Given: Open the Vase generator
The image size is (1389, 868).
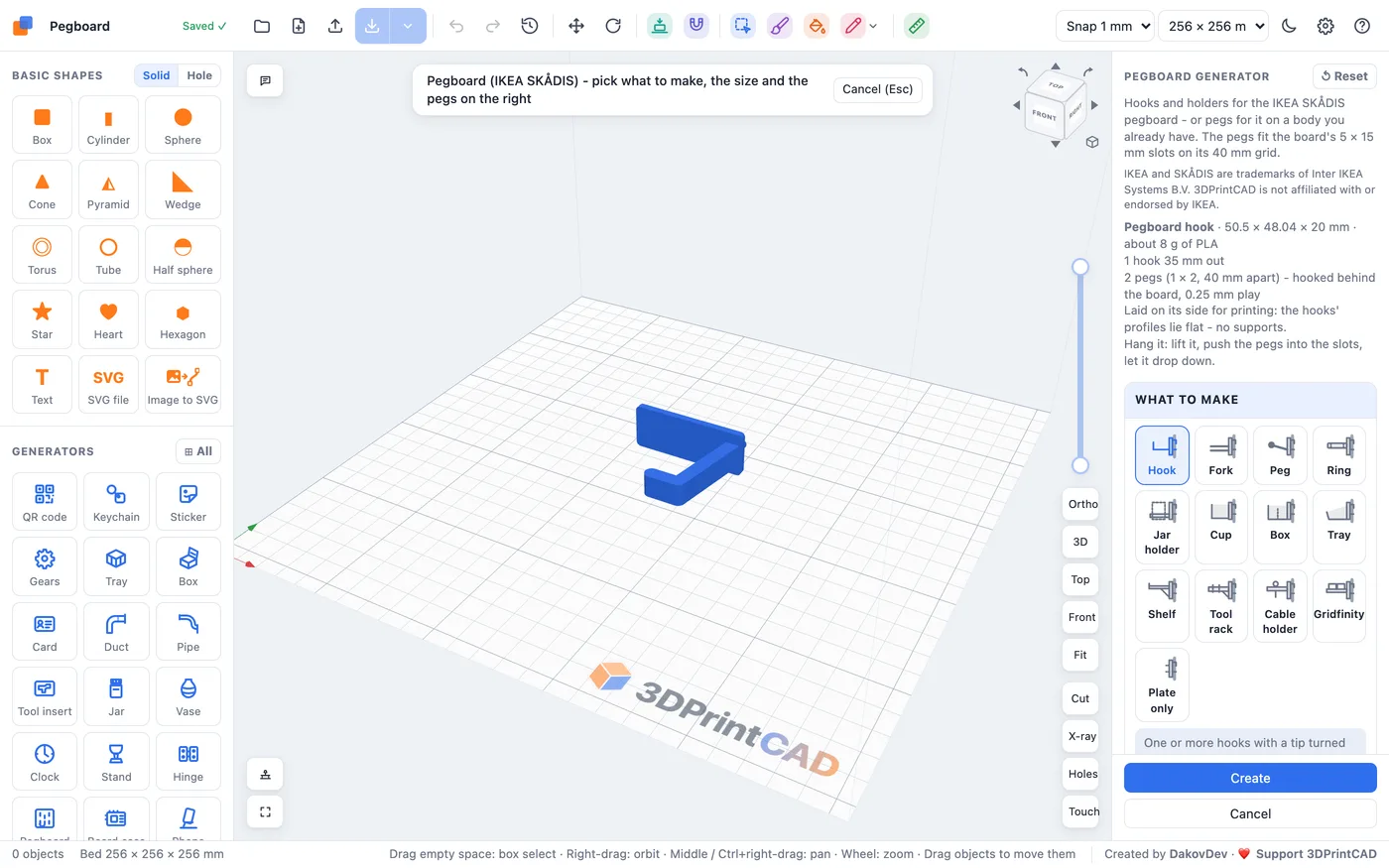Looking at the screenshot, I should 189,696.
